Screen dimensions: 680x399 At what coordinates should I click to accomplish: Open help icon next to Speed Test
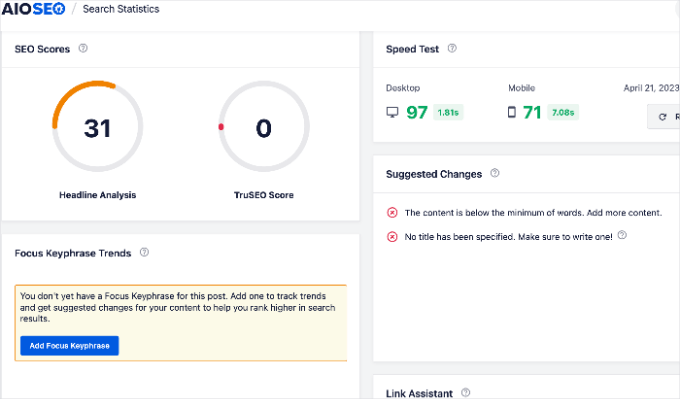[452, 48]
